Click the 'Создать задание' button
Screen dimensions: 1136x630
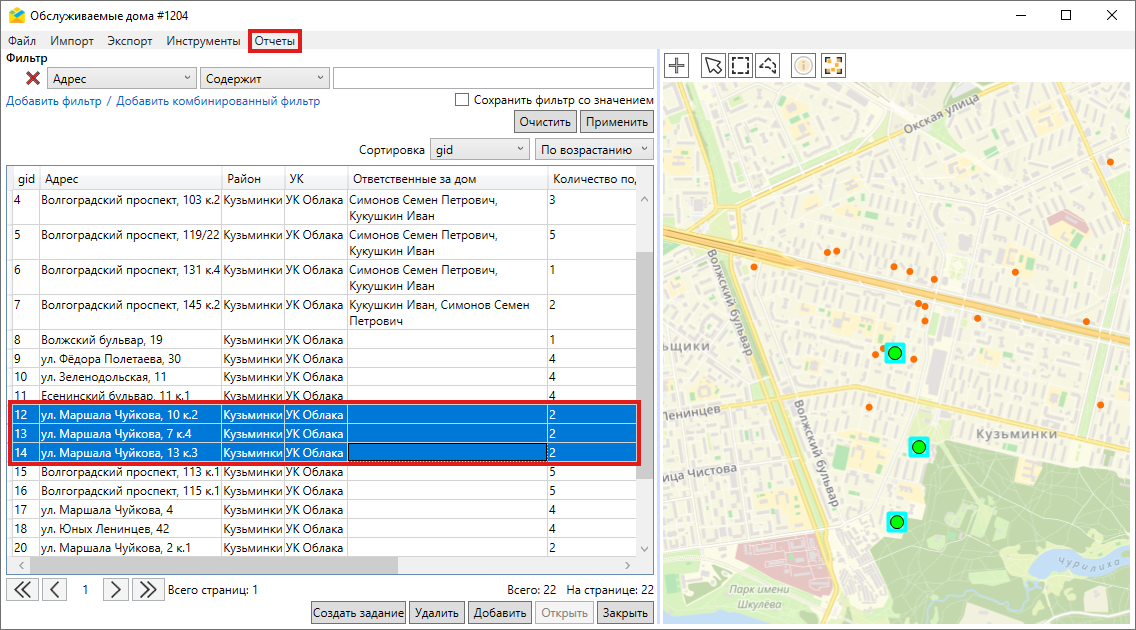click(x=358, y=613)
